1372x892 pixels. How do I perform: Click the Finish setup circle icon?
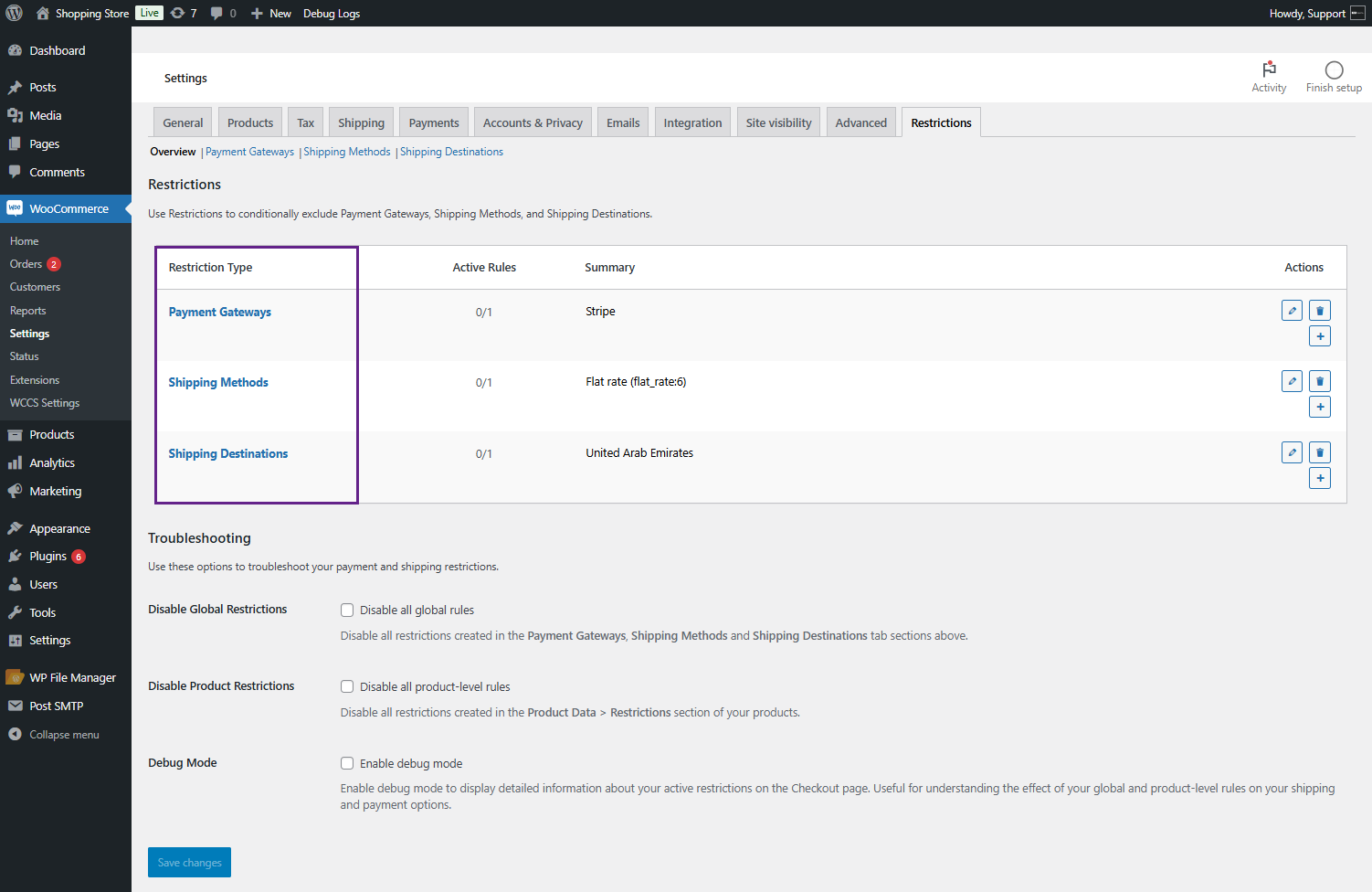[1334, 69]
